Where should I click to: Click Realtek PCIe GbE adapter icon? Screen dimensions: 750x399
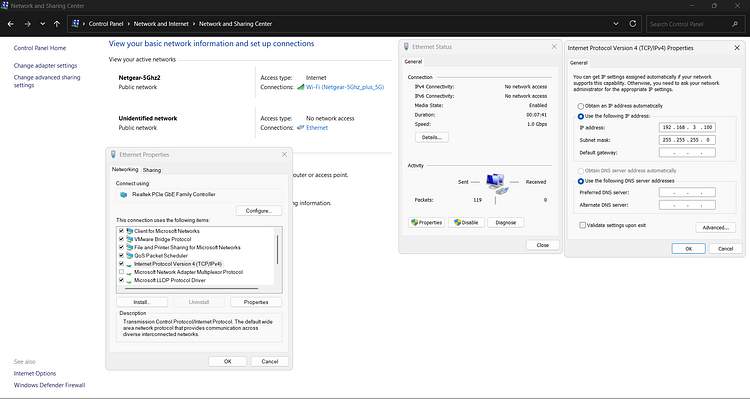123,195
